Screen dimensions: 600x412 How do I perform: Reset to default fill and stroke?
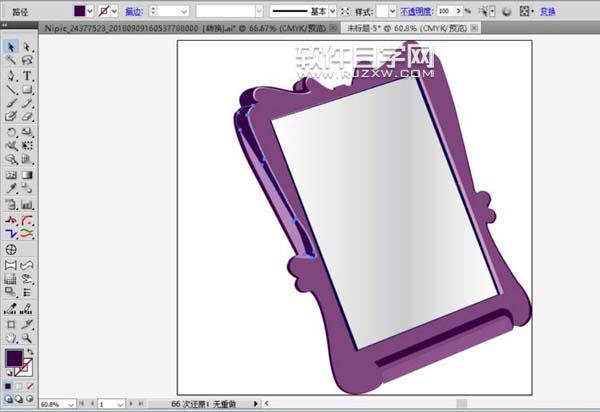(x=8, y=373)
